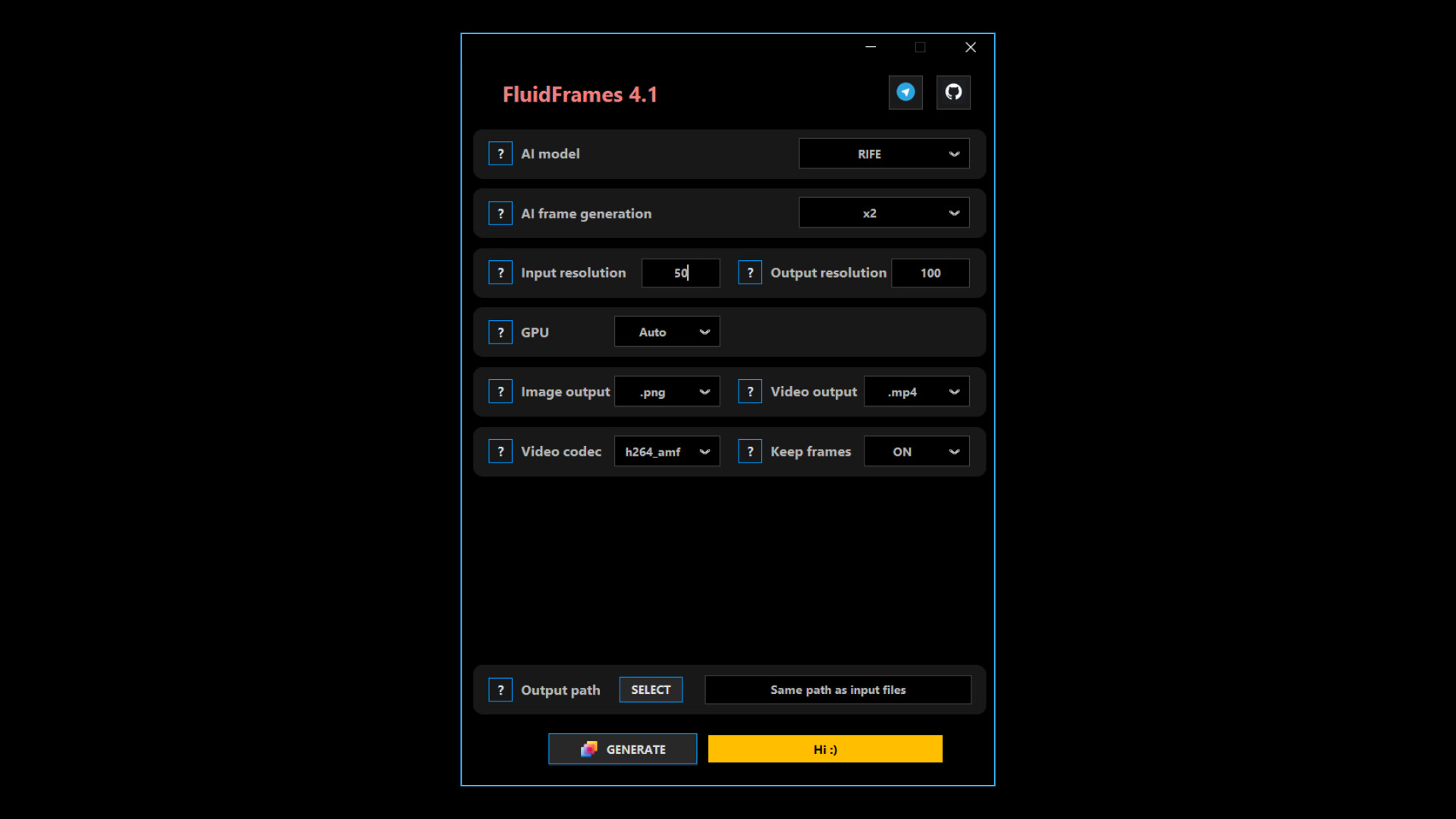Show help for Output resolution
The width and height of the screenshot is (1456, 819).
[750, 273]
